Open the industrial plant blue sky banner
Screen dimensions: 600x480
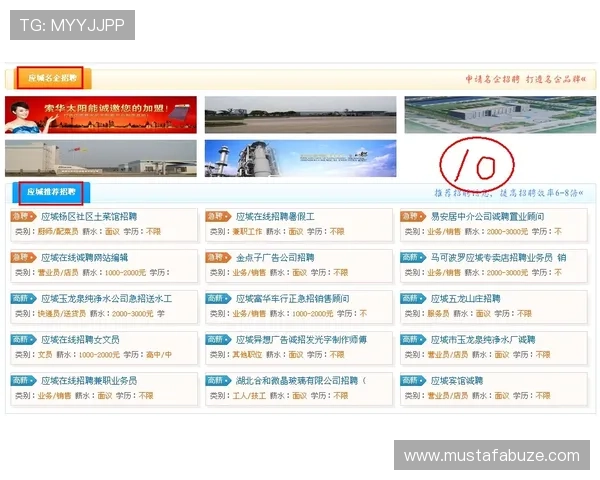[x=300, y=158]
